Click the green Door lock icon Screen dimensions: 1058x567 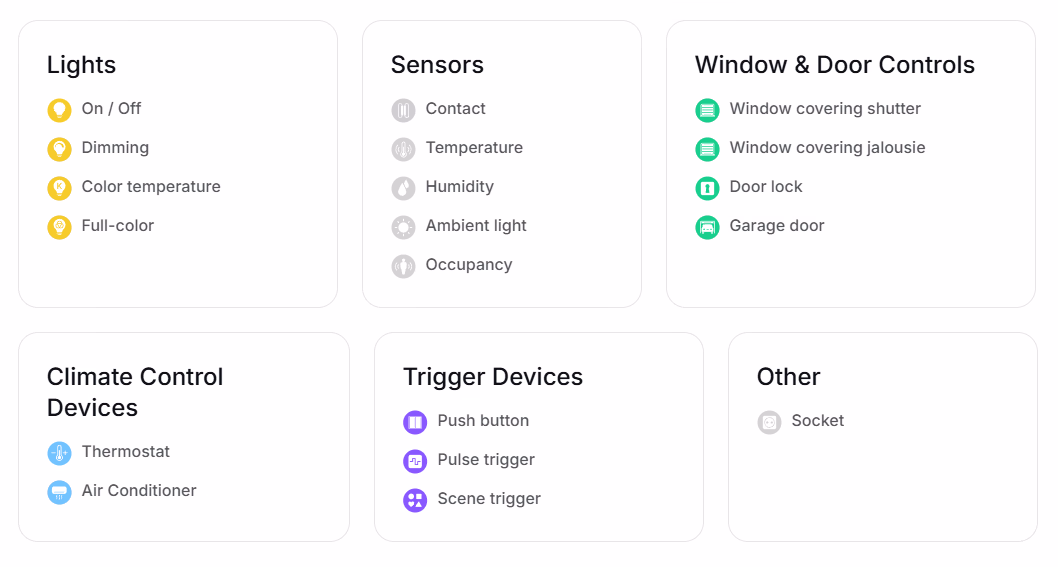707,188
